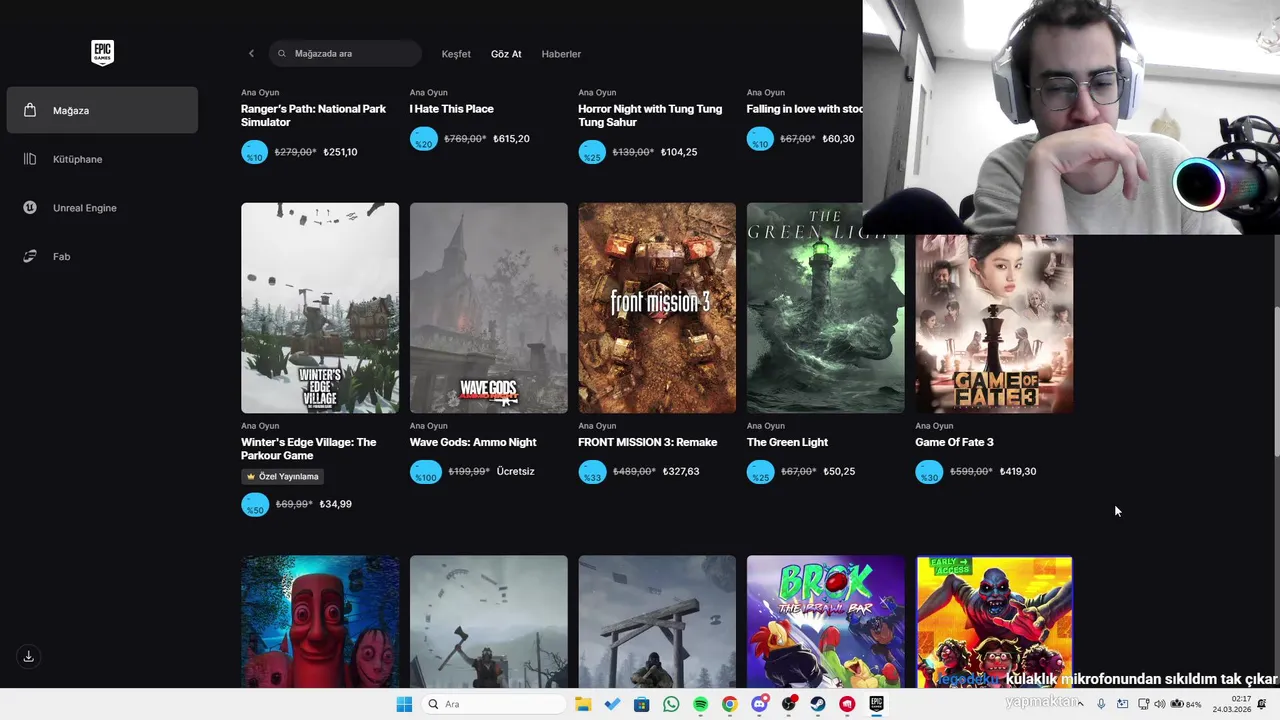
Task: Open Discord from the taskbar
Action: [759, 704]
